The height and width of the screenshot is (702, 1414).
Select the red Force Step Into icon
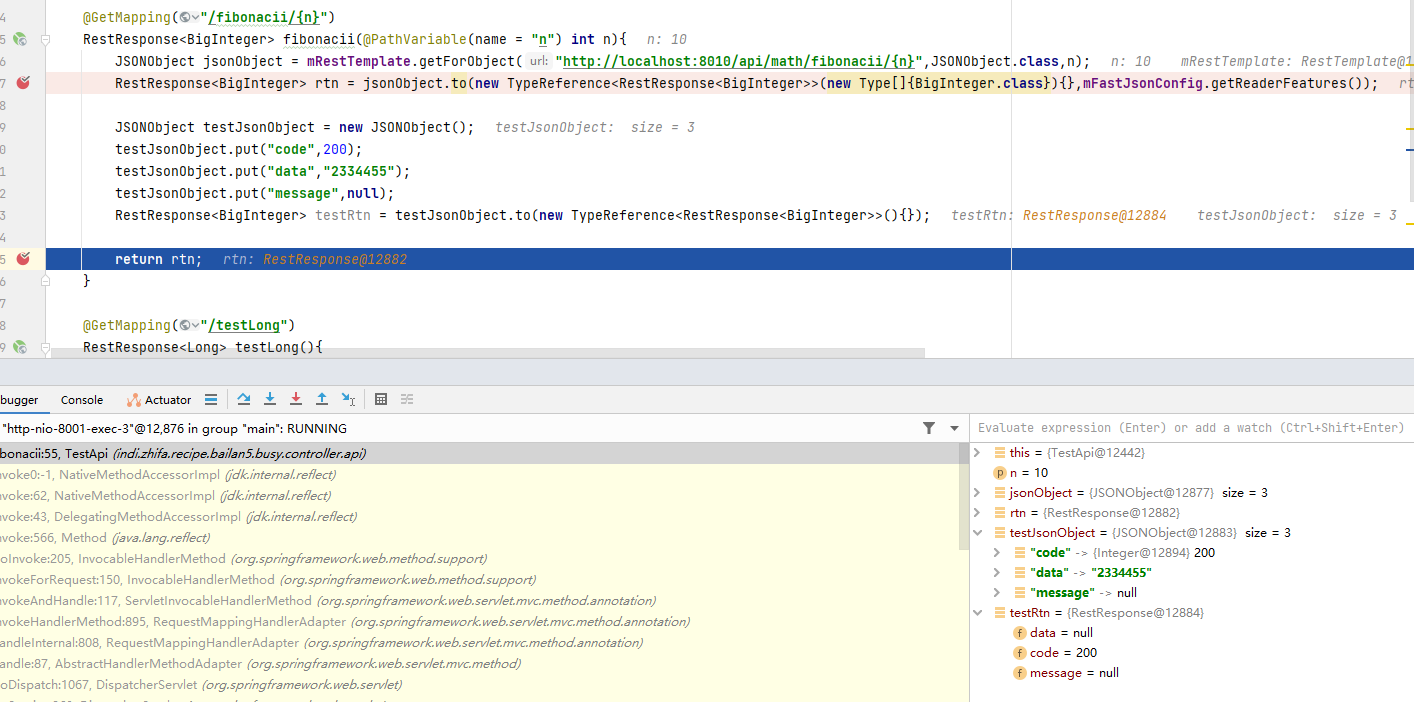coord(296,399)
